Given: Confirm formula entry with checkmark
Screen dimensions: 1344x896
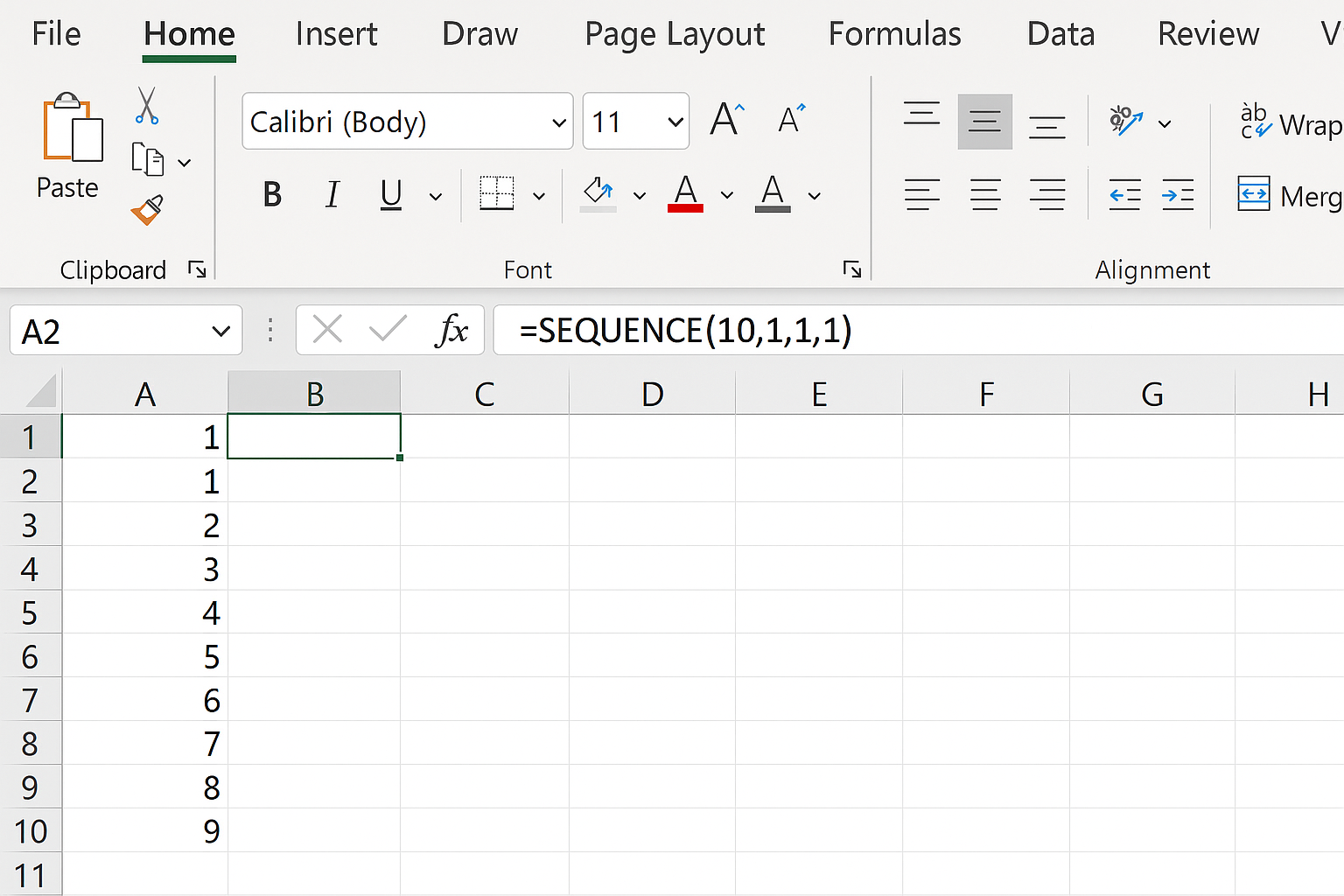Looking at the screenshot, I should (x=388, y=330).
